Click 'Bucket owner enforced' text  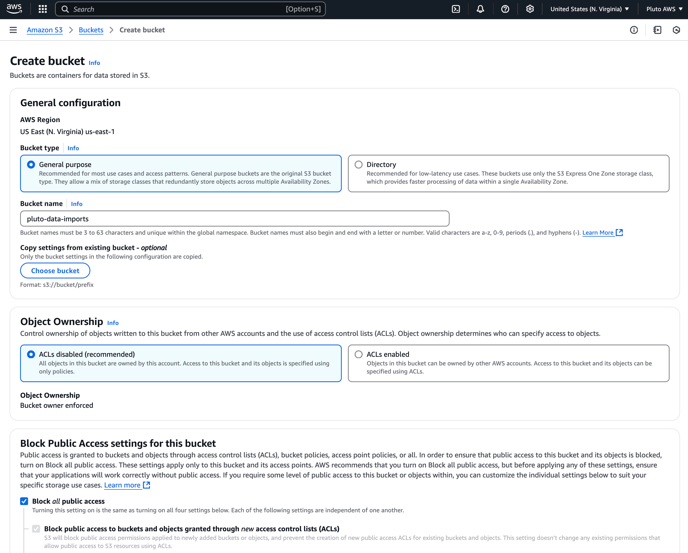point(57,406)
